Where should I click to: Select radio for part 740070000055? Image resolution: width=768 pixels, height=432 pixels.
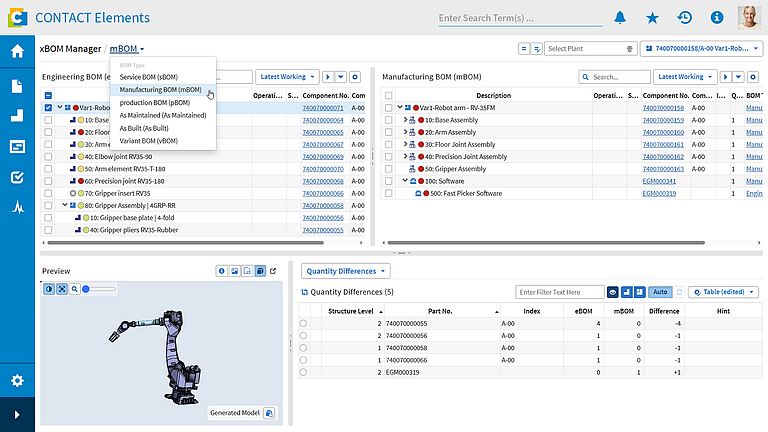click(x=303, y=323)
